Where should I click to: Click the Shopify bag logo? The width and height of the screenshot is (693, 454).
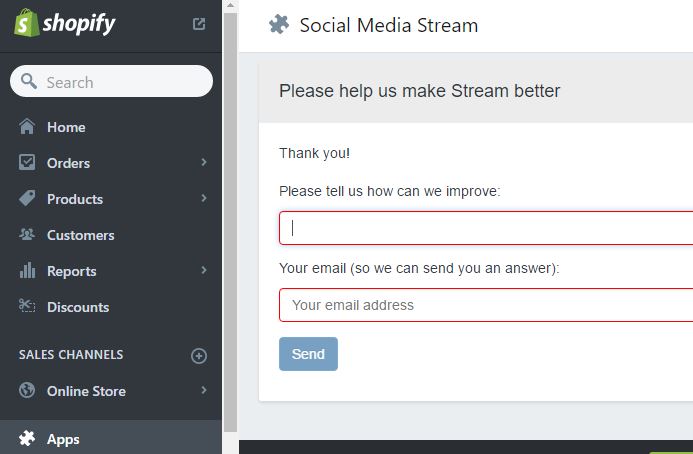(x=26, y=23)
